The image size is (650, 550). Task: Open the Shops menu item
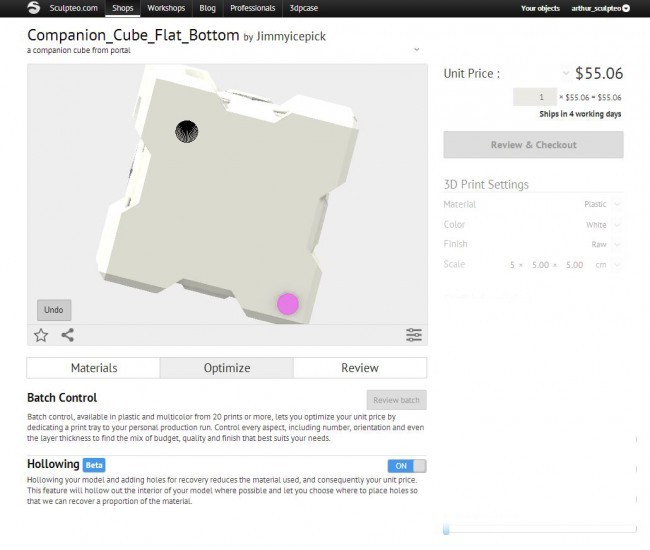coord(123,8)
